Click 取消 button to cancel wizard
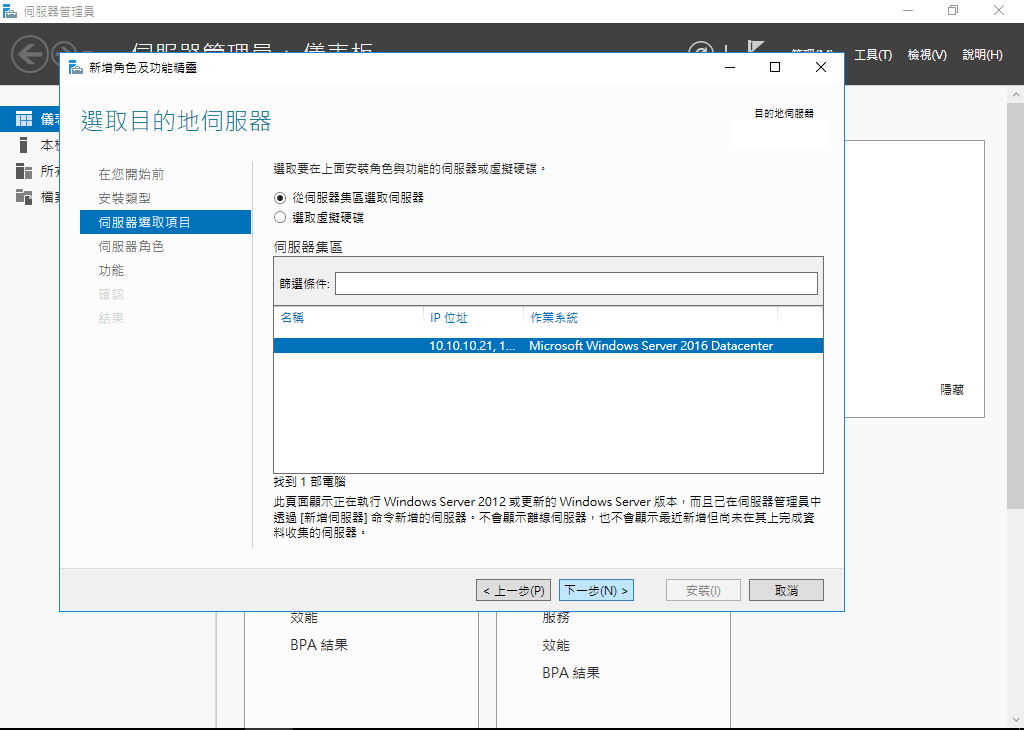 click(786, 590)
